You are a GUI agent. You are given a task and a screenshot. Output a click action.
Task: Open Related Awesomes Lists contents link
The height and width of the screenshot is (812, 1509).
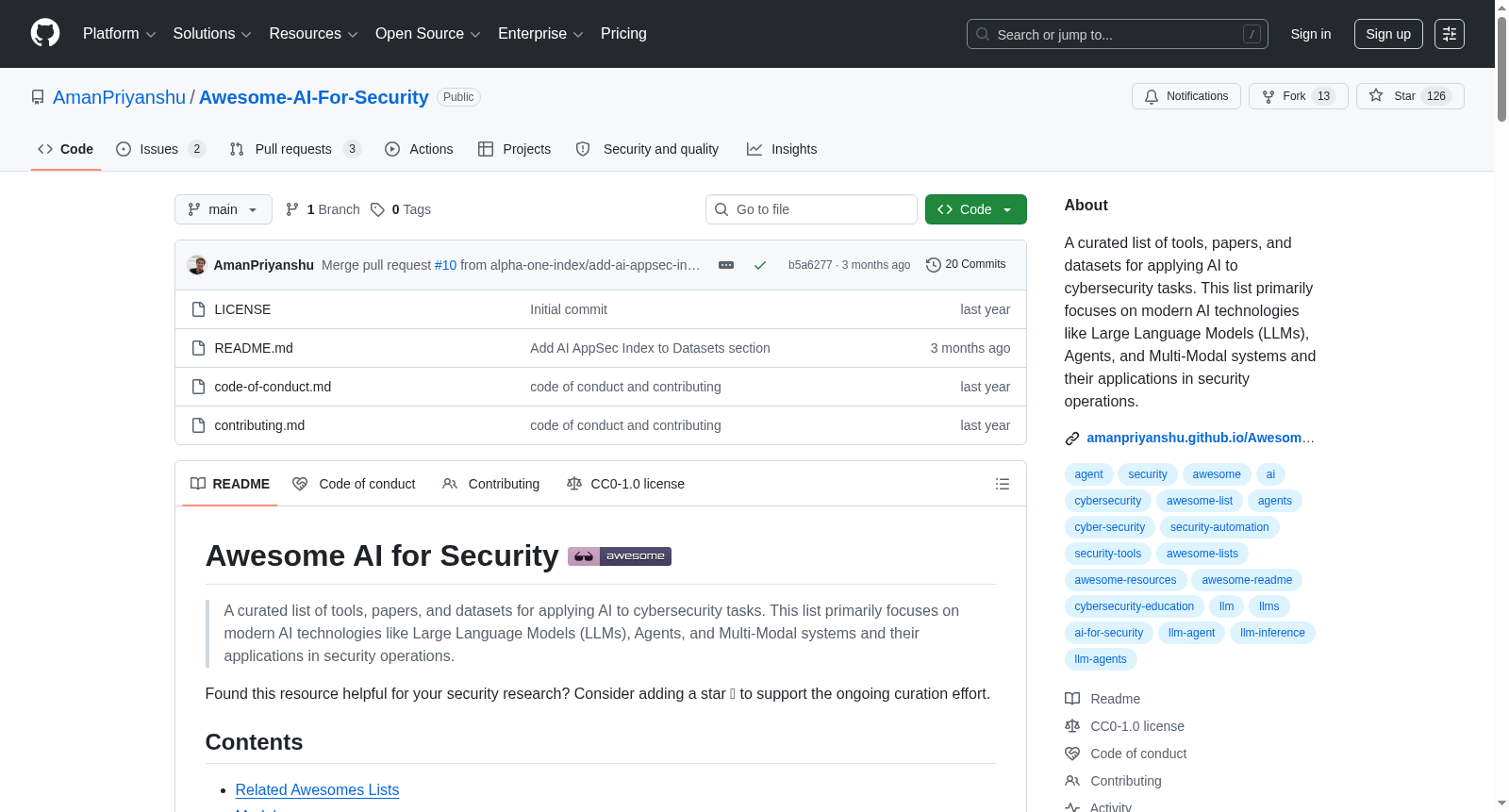click(x=317, y=789)
